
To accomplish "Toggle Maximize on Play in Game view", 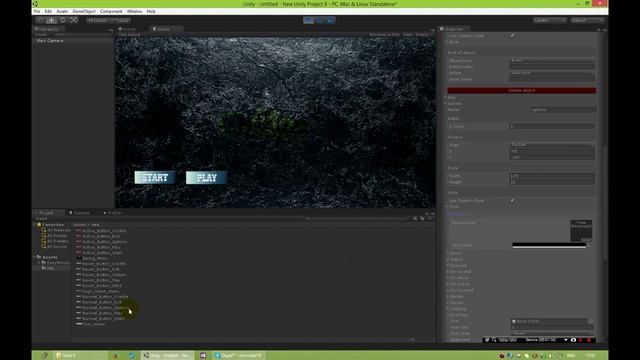I will (x=384, y=35).
